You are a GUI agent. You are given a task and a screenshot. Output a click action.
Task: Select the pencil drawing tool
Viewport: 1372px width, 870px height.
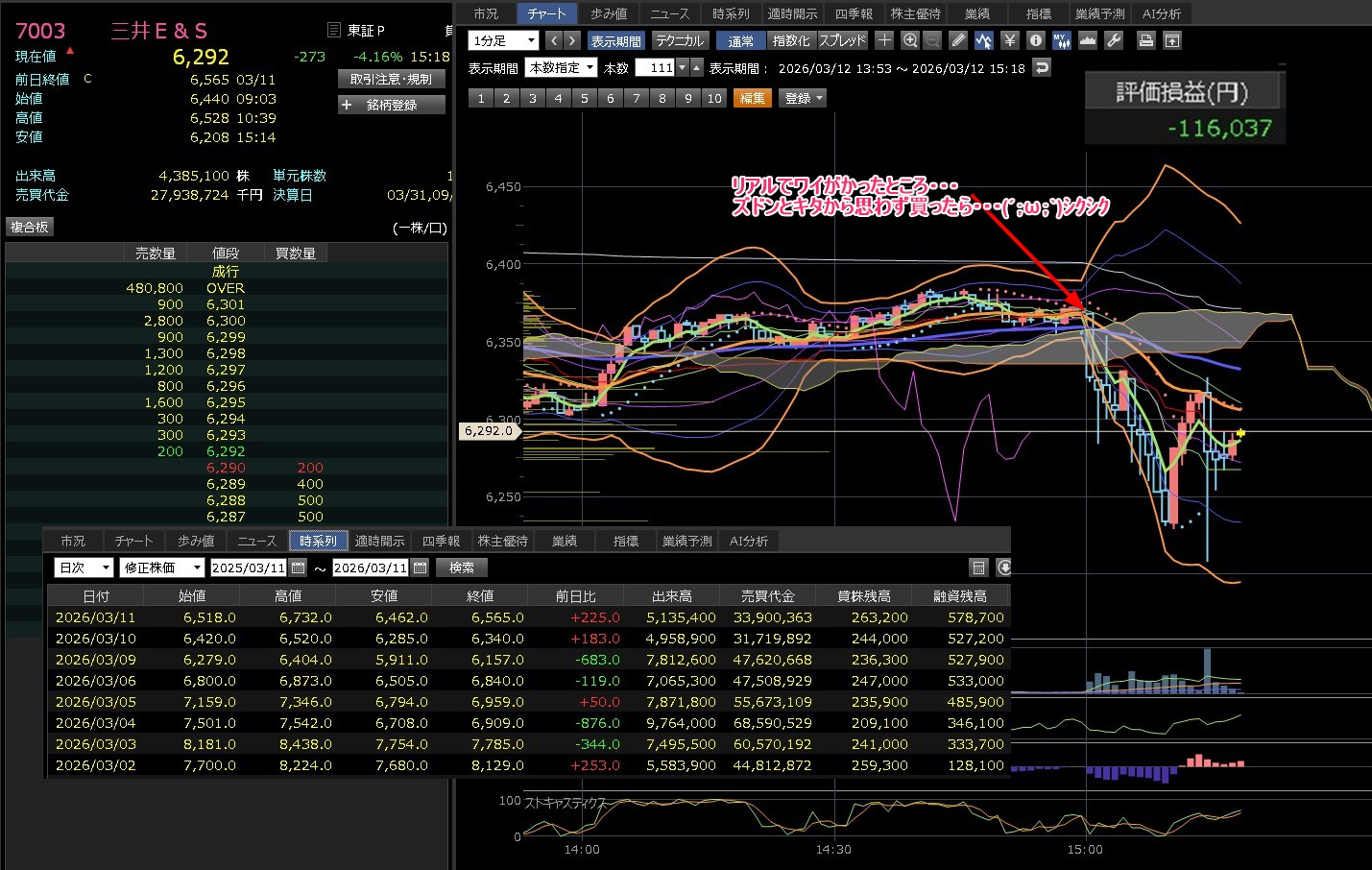pos(958,40)
